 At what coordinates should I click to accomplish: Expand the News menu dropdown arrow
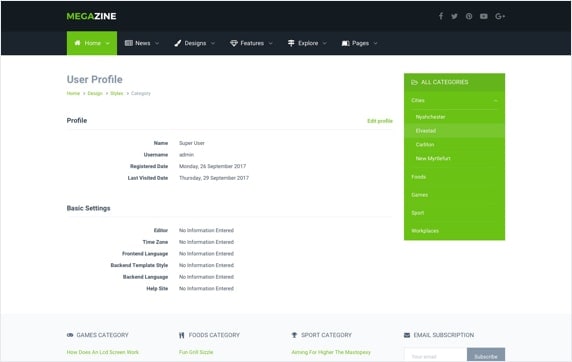tap(157, 43)
